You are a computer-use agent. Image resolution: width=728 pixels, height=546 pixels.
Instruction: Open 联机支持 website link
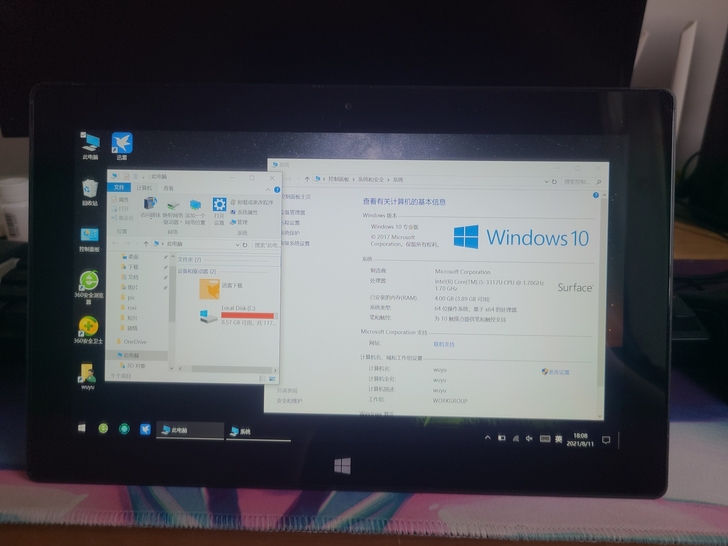click(444, 344)
